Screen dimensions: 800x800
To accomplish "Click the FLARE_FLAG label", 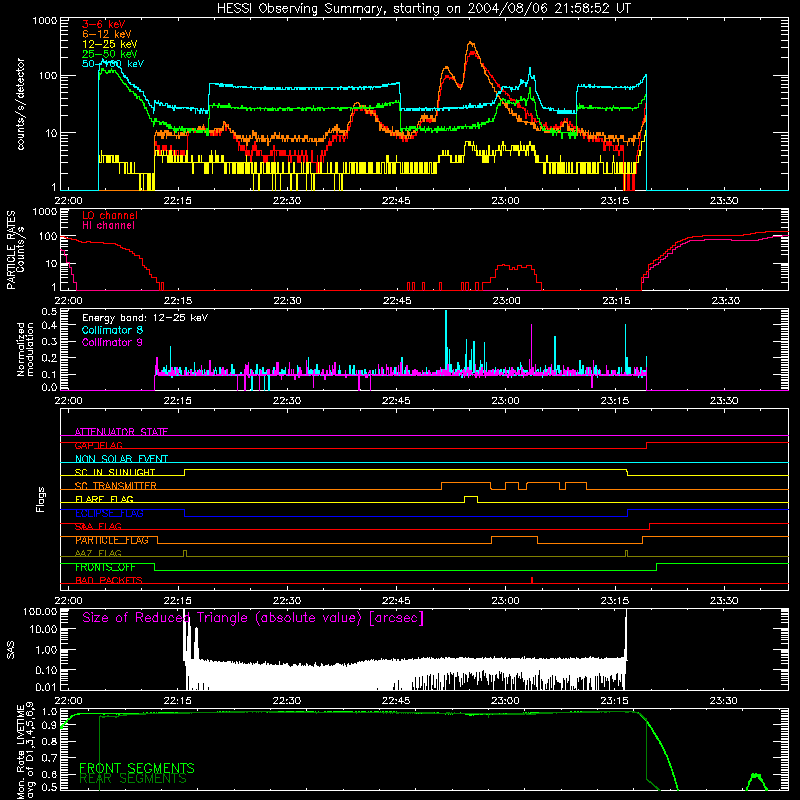I will pos(104,499).
